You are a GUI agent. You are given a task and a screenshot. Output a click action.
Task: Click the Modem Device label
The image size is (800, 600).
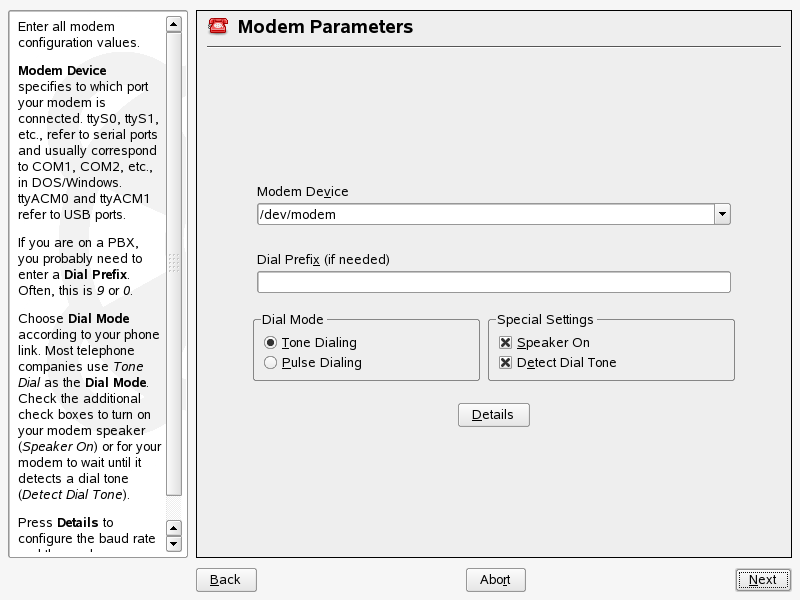pos(303,192)
